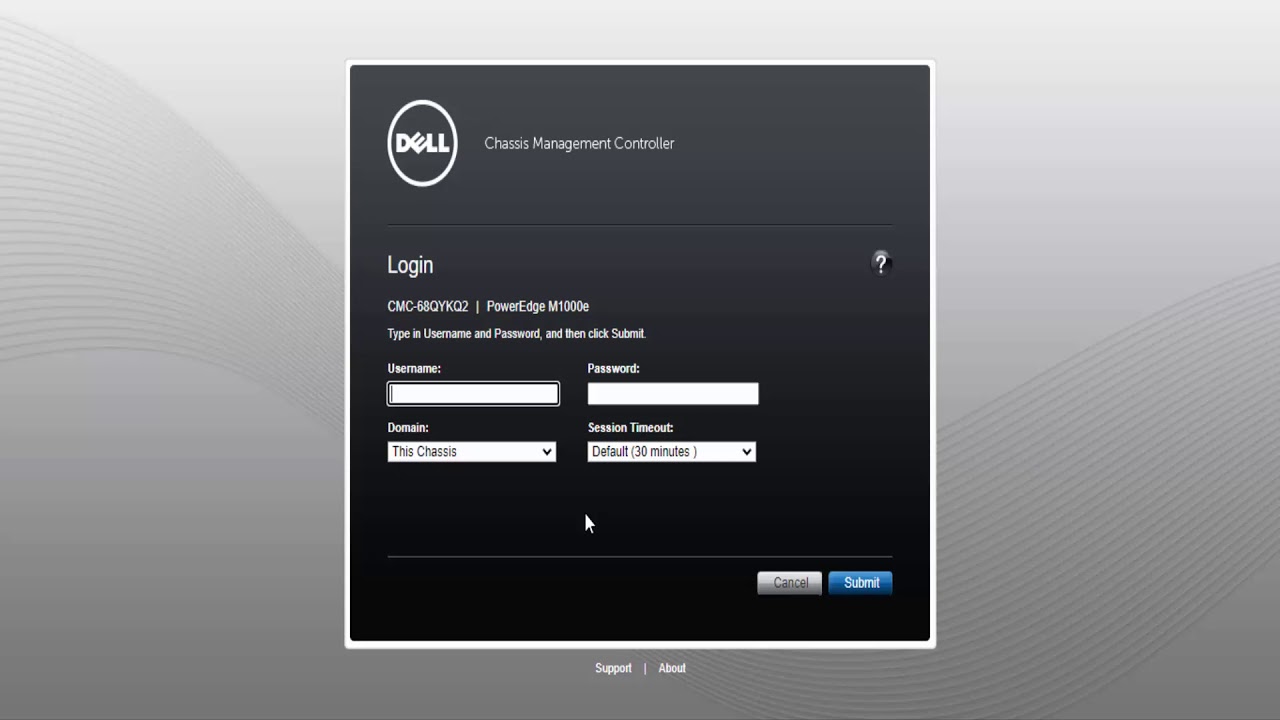Click into the Password field

click(x=673, y=394)
